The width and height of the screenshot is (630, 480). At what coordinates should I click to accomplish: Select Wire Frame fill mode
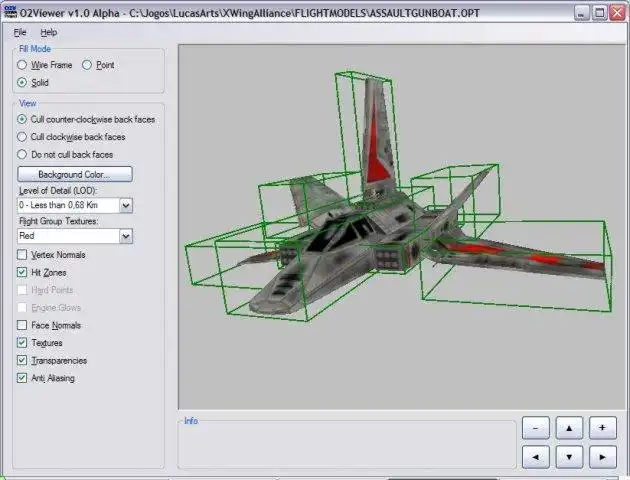point(22,65)
